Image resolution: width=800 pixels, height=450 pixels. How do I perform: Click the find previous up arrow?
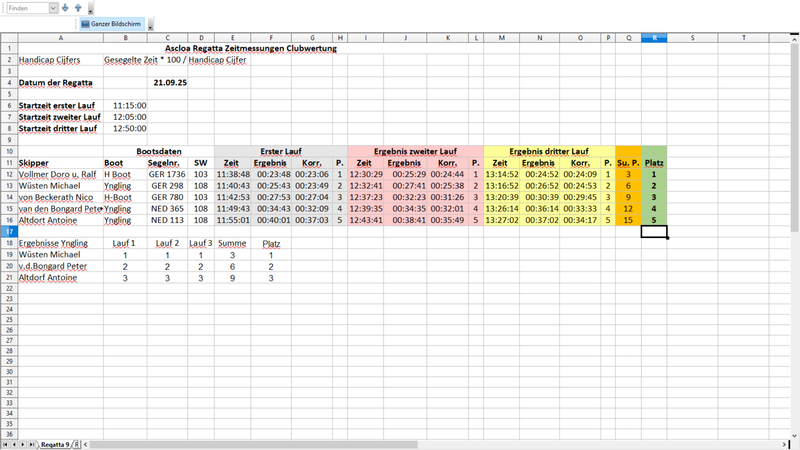coord(78,7)
